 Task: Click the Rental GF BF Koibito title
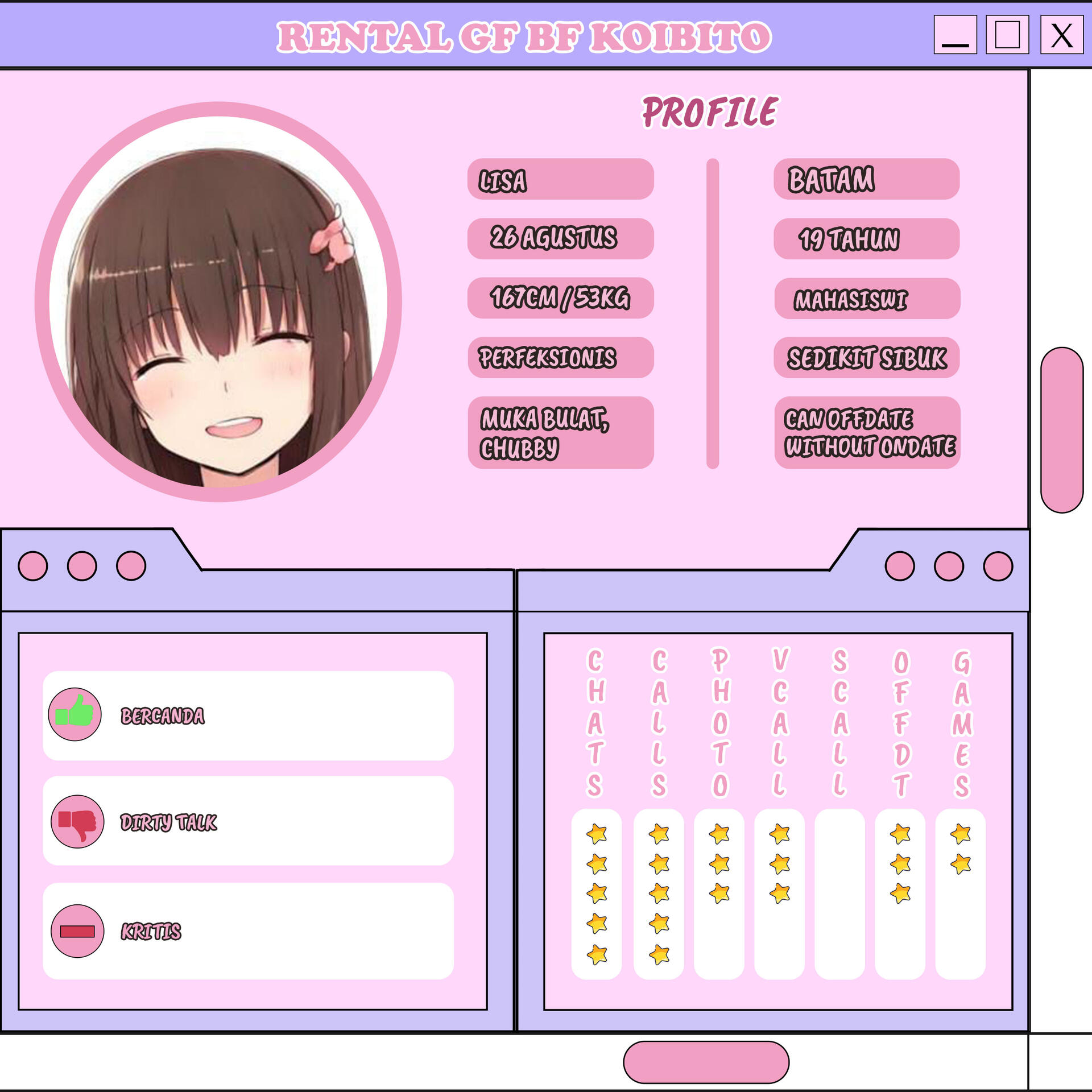(x=523, y=37)
